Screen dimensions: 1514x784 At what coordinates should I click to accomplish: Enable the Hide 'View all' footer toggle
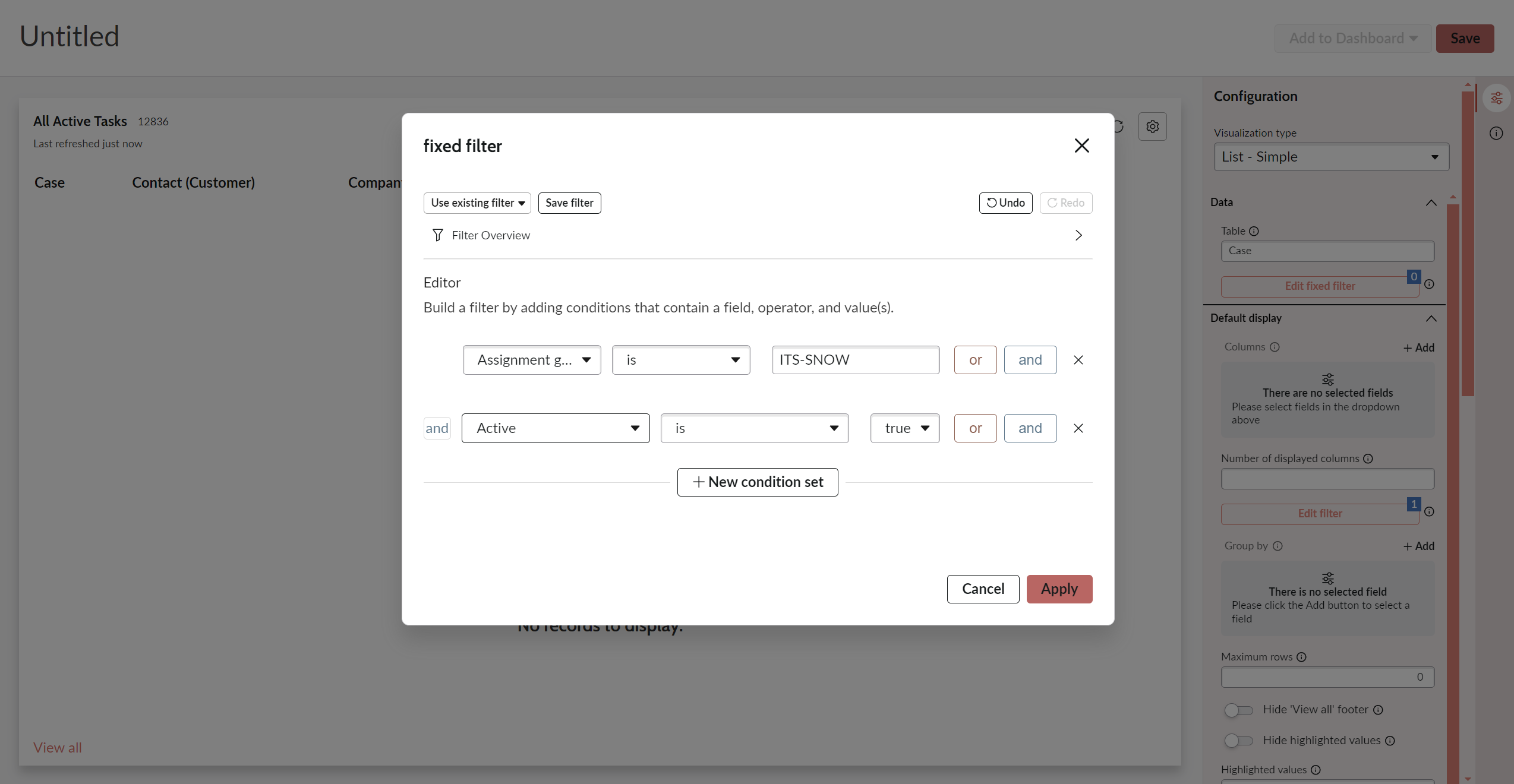(x=1238, y=710)
